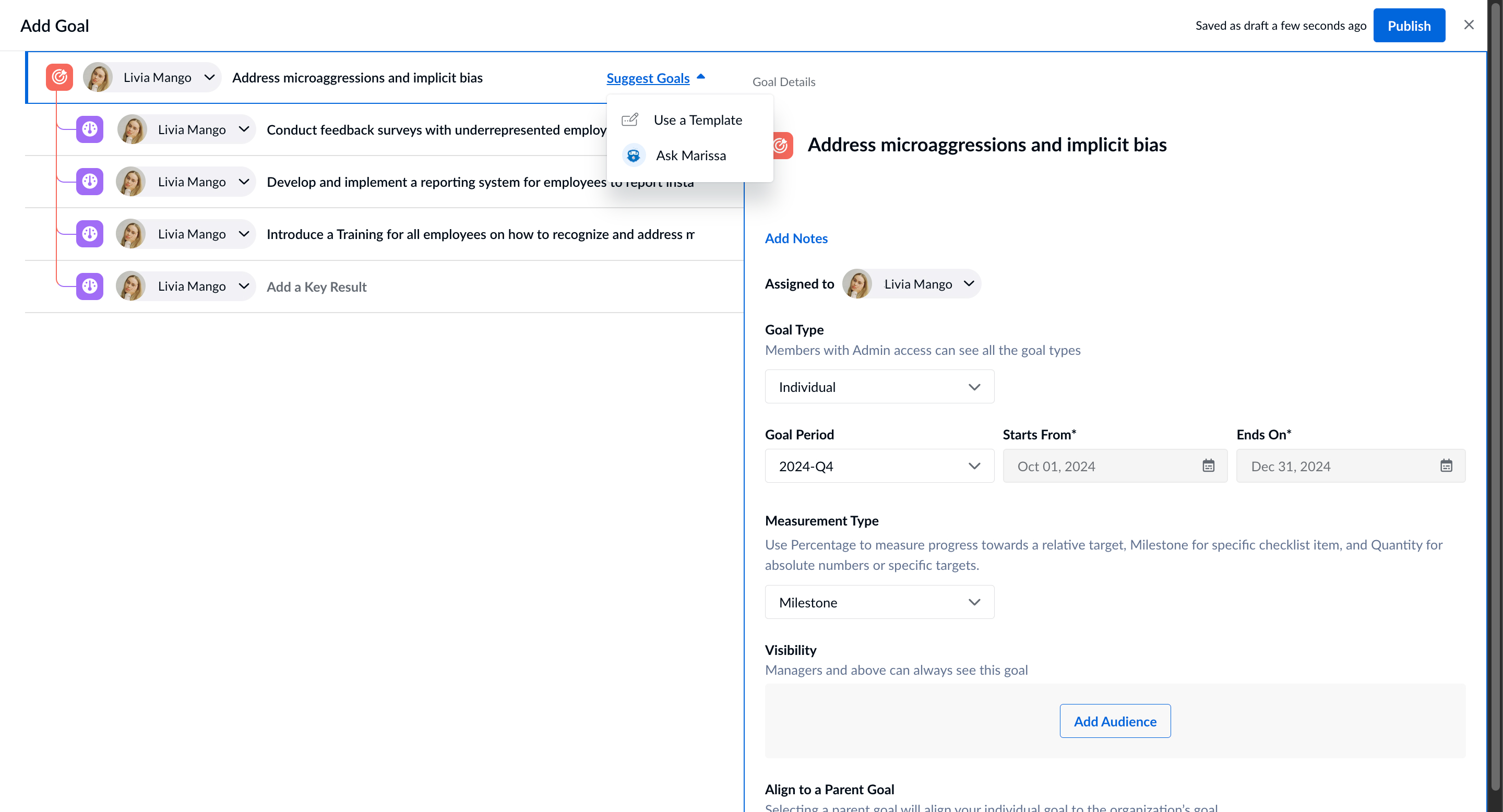Image resolution: width=1503 pixels, height=812 pixels.
Task: Open the Goal Type dropdown showing Individual
Action: pyautogui.click(x=878, y=386)
